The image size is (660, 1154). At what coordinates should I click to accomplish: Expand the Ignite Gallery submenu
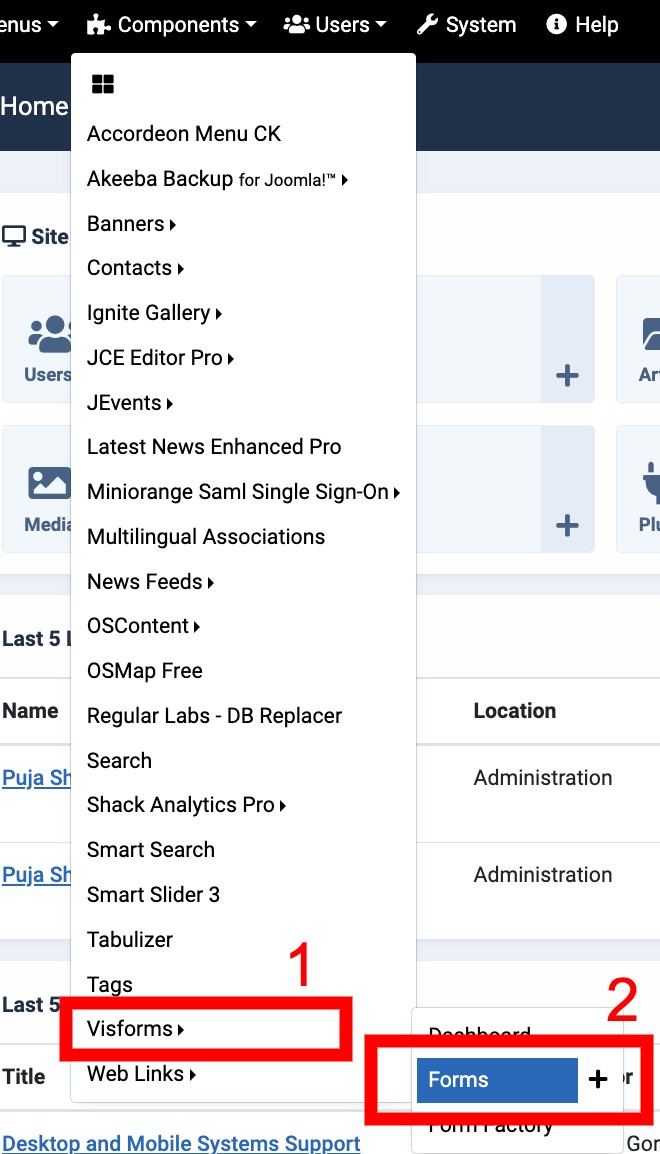(155, 313)
